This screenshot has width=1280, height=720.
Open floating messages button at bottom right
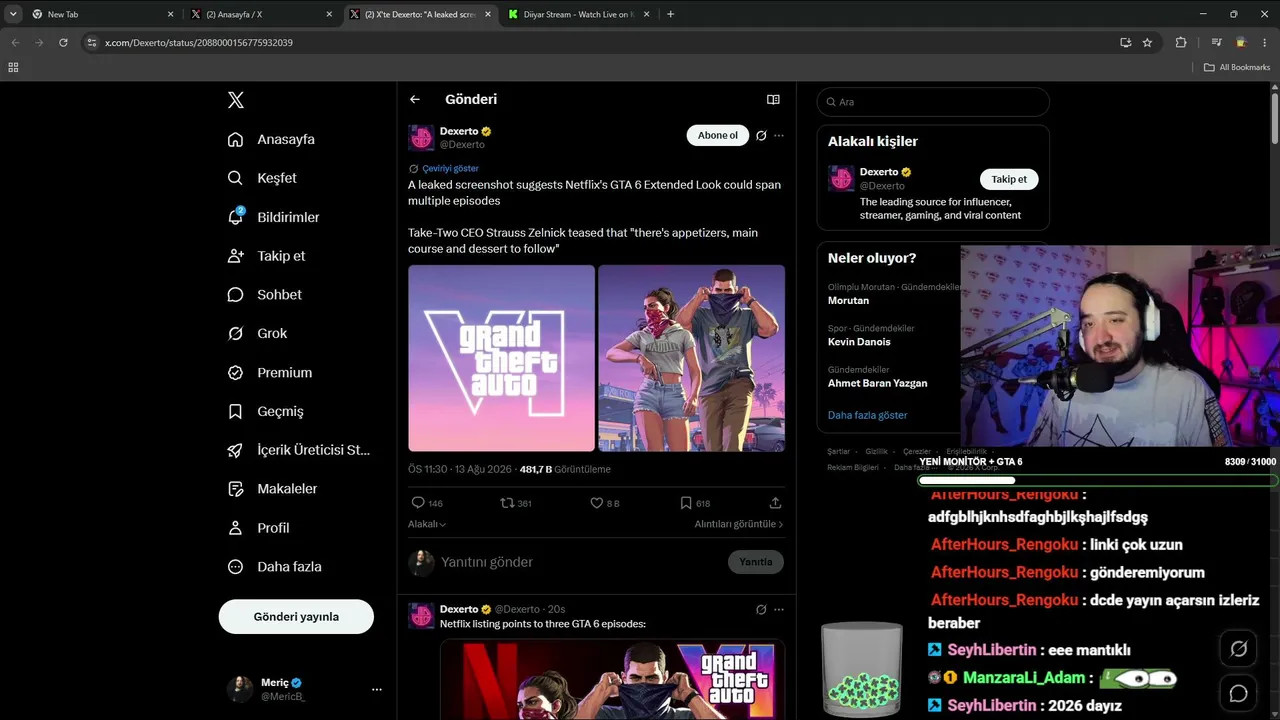pos(1238,693)
